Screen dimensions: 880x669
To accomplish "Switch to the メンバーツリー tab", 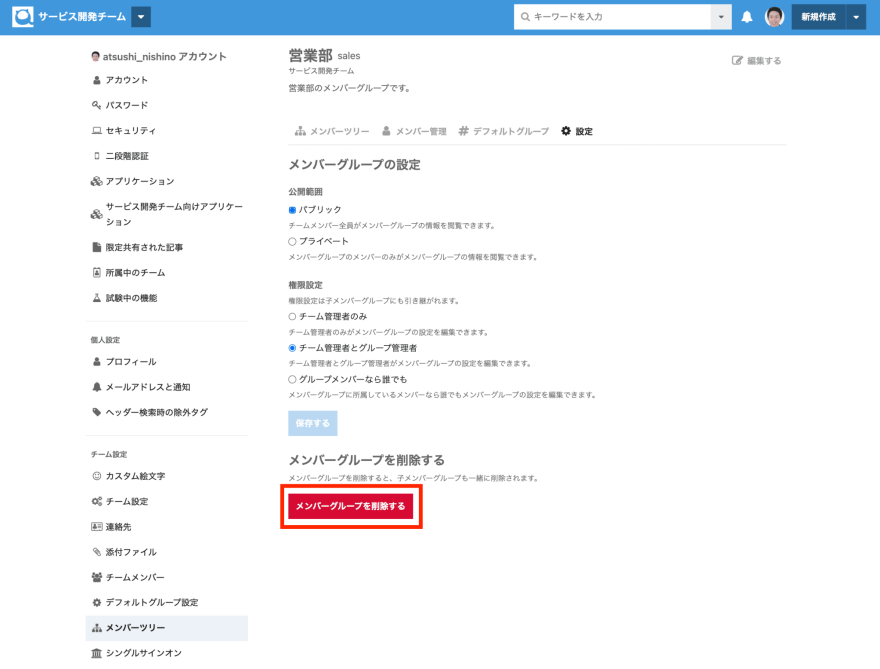I will [x=332, y=131].
